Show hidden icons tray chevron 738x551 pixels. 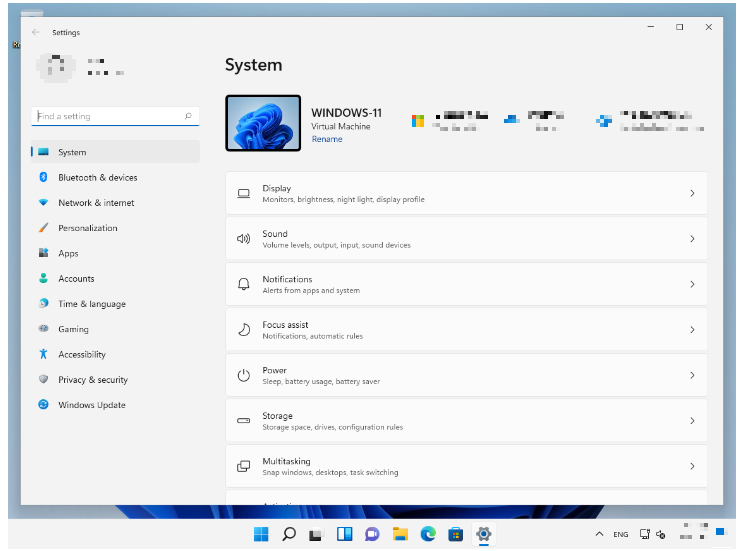pyautogui.click(x=599, y=534)
